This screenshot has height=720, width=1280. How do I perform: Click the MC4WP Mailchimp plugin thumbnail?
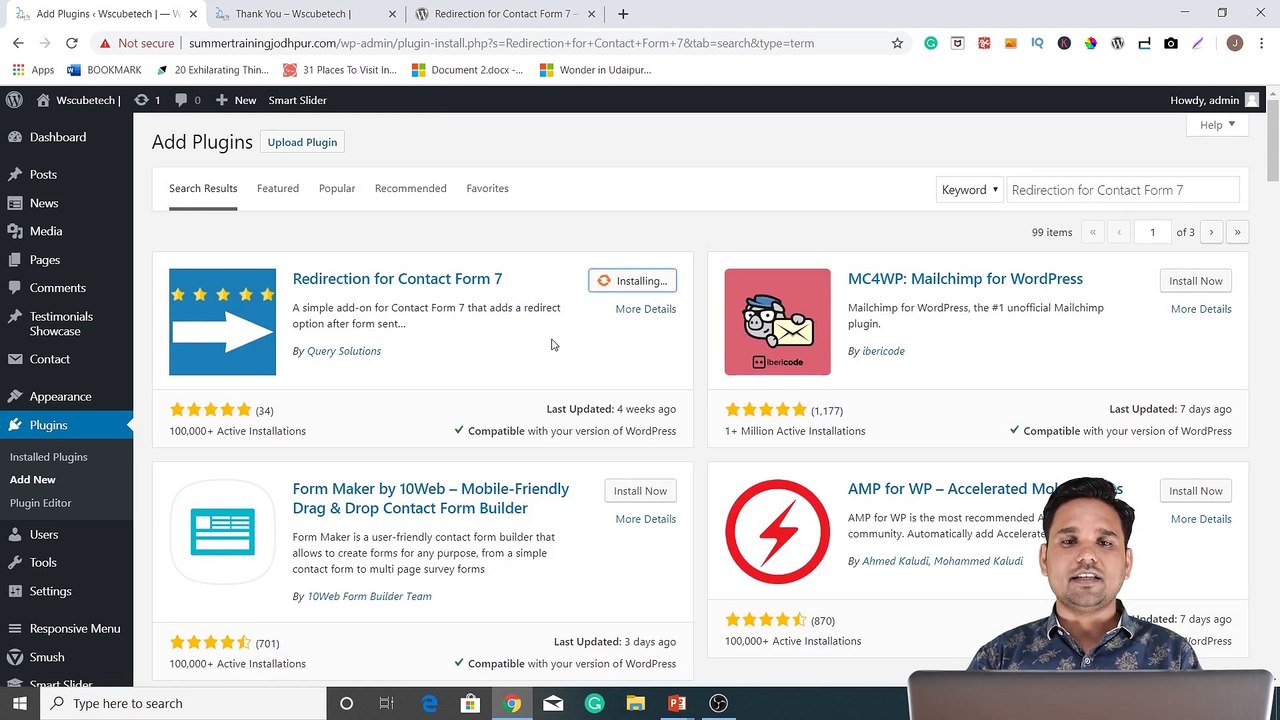point(777,322)
